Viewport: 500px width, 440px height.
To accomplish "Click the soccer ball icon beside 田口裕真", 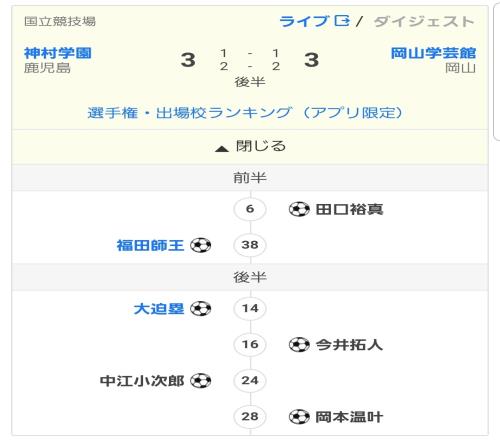I will click(x=299, y=209).
